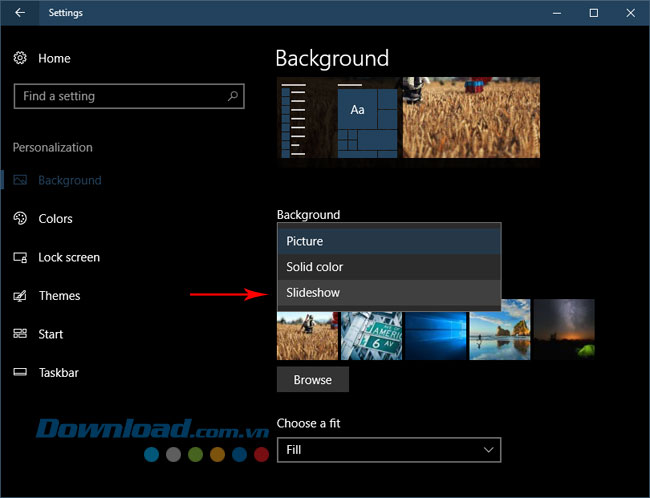Click the Taskbar icon in sidebar
This screenshot has height=498, width=650.
(x=20, y=373)
